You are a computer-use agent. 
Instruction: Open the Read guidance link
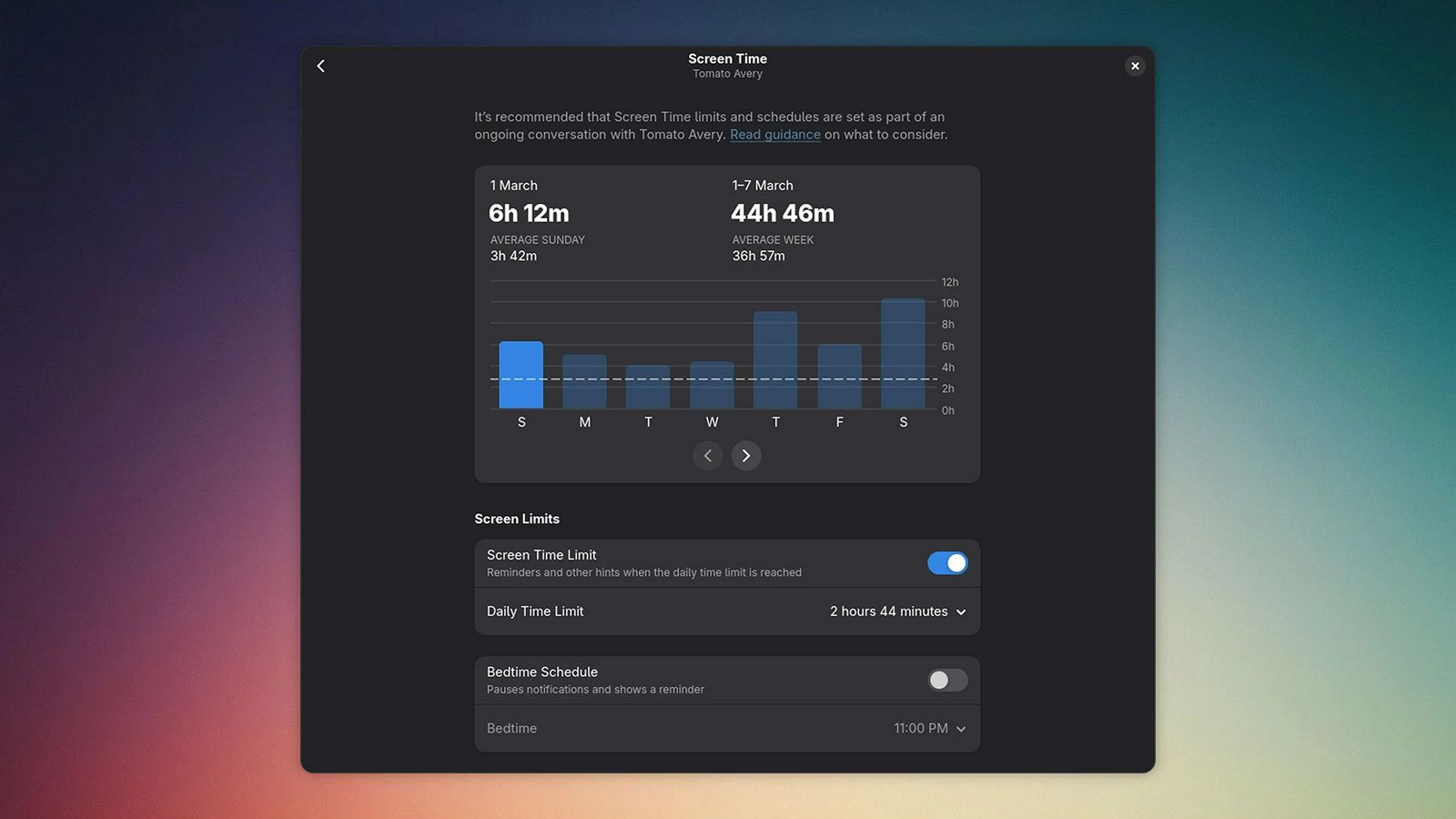774,135
